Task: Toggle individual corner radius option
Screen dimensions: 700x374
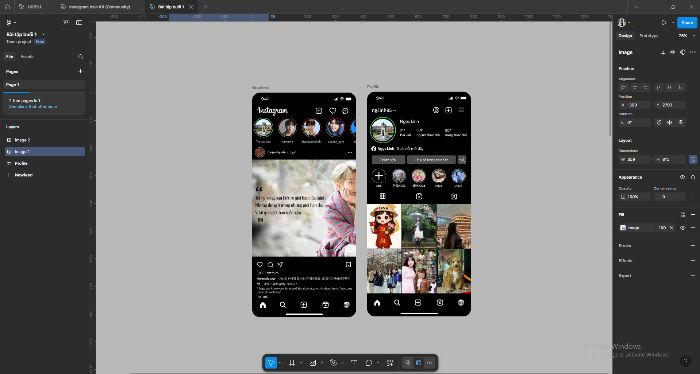Action: [x=693, y=196]
